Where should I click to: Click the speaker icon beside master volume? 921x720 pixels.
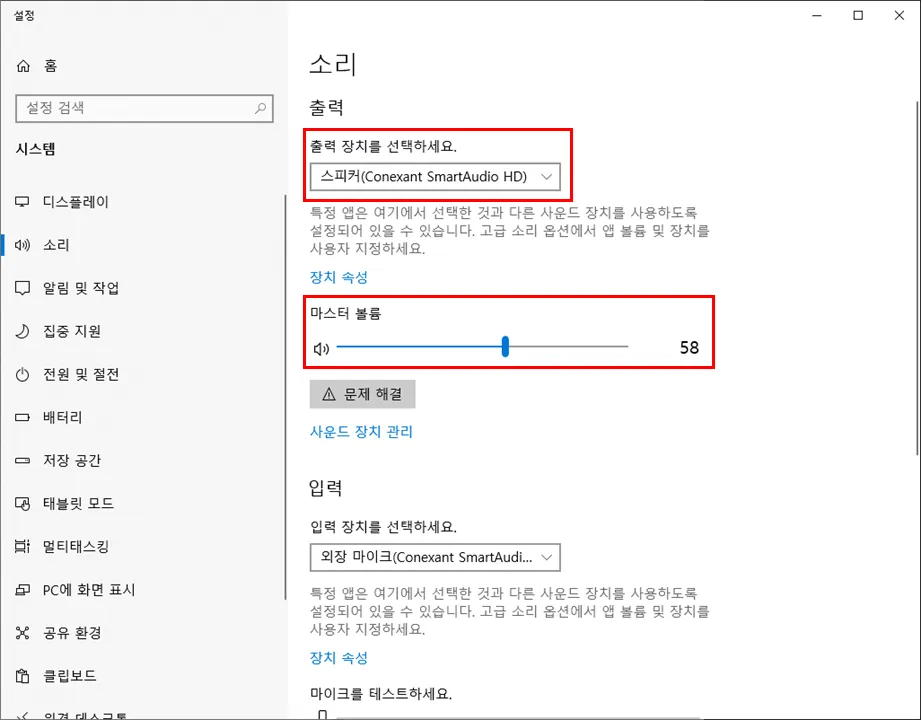(x=321, y=346)
